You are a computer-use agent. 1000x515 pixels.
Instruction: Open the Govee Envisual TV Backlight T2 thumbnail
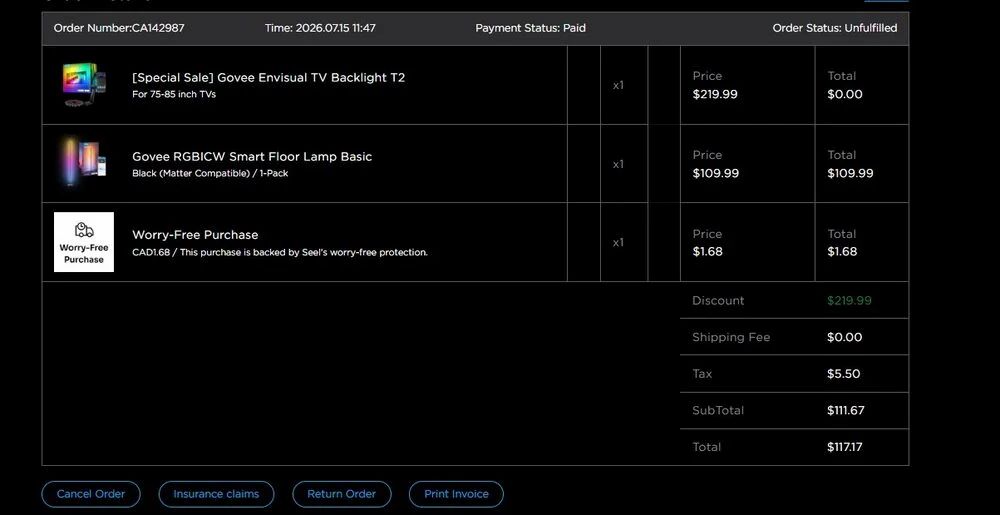click(x=84, y=85)
